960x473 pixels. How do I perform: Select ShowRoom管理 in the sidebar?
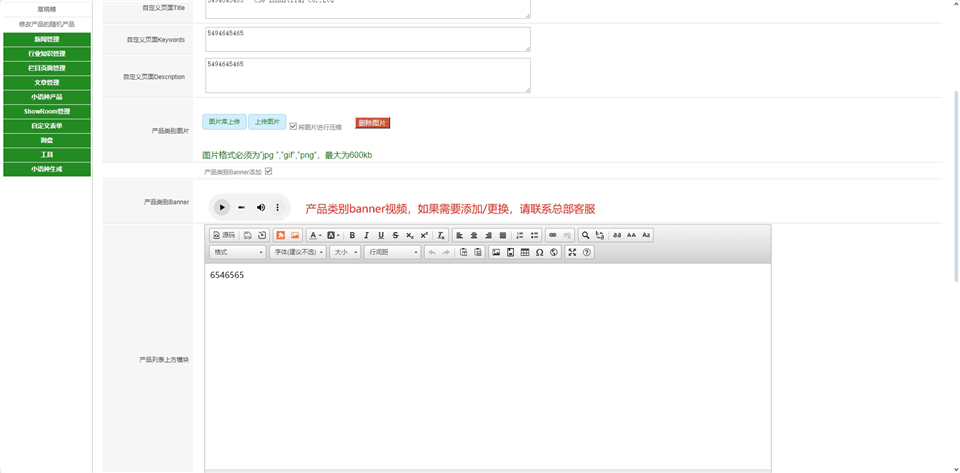click(x=46, y=111)
